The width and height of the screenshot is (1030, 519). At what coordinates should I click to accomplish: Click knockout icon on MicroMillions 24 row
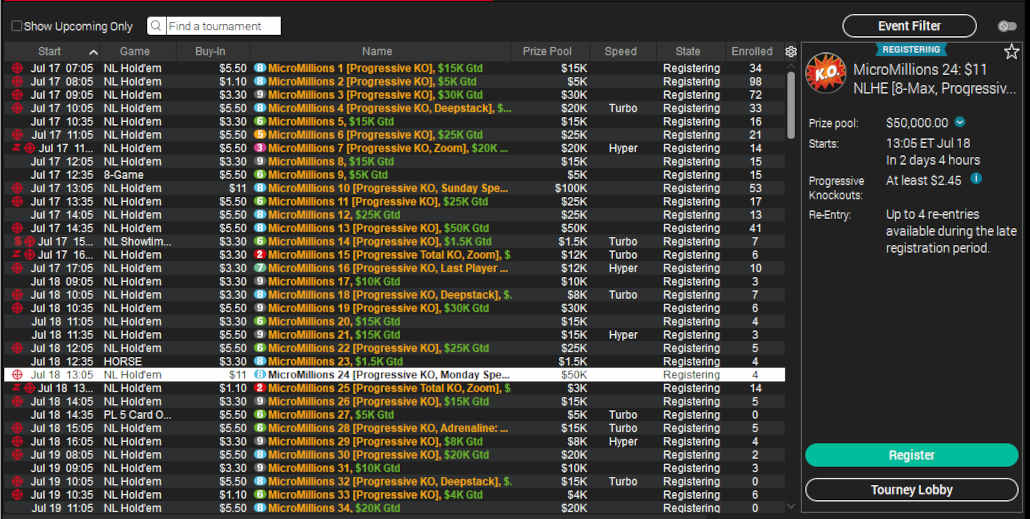[18, 374]
